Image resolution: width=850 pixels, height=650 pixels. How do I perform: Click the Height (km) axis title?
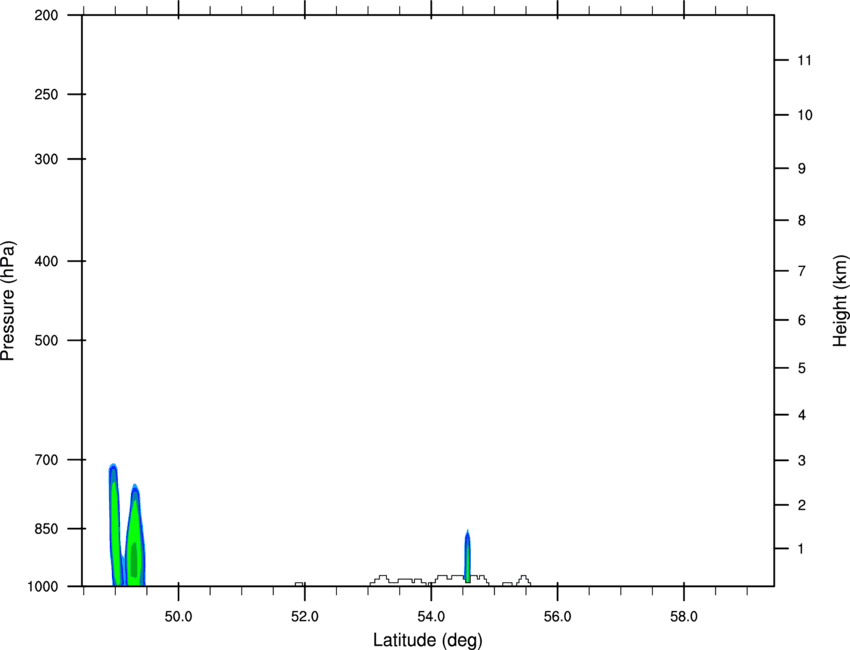[x=840, y=301]
